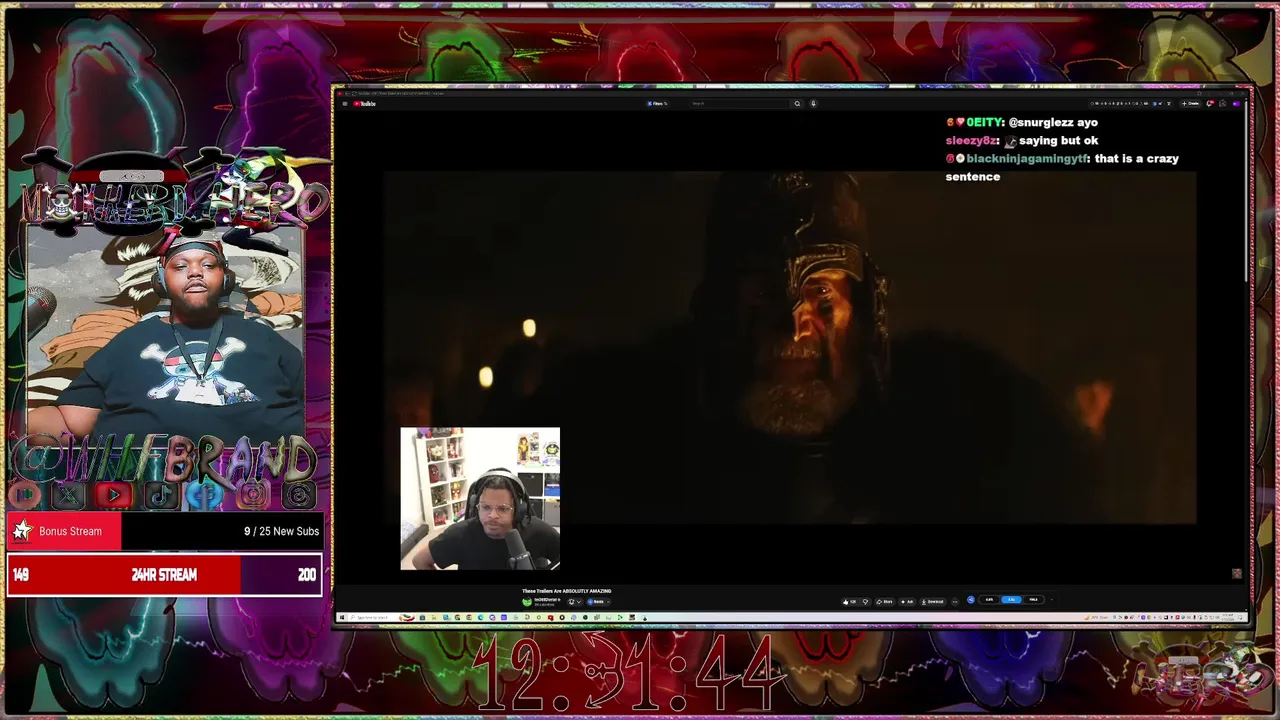Click the Bonus Stream star icon
Image resolution: width=1280 pixels, height=720 pixels.
pyautogui.click(x=22, y=531)
